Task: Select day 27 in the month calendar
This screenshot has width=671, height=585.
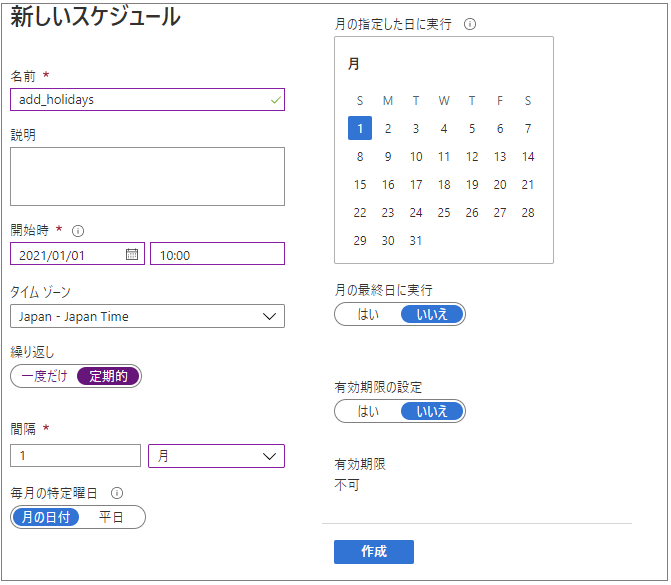Action: coord(500,212)
